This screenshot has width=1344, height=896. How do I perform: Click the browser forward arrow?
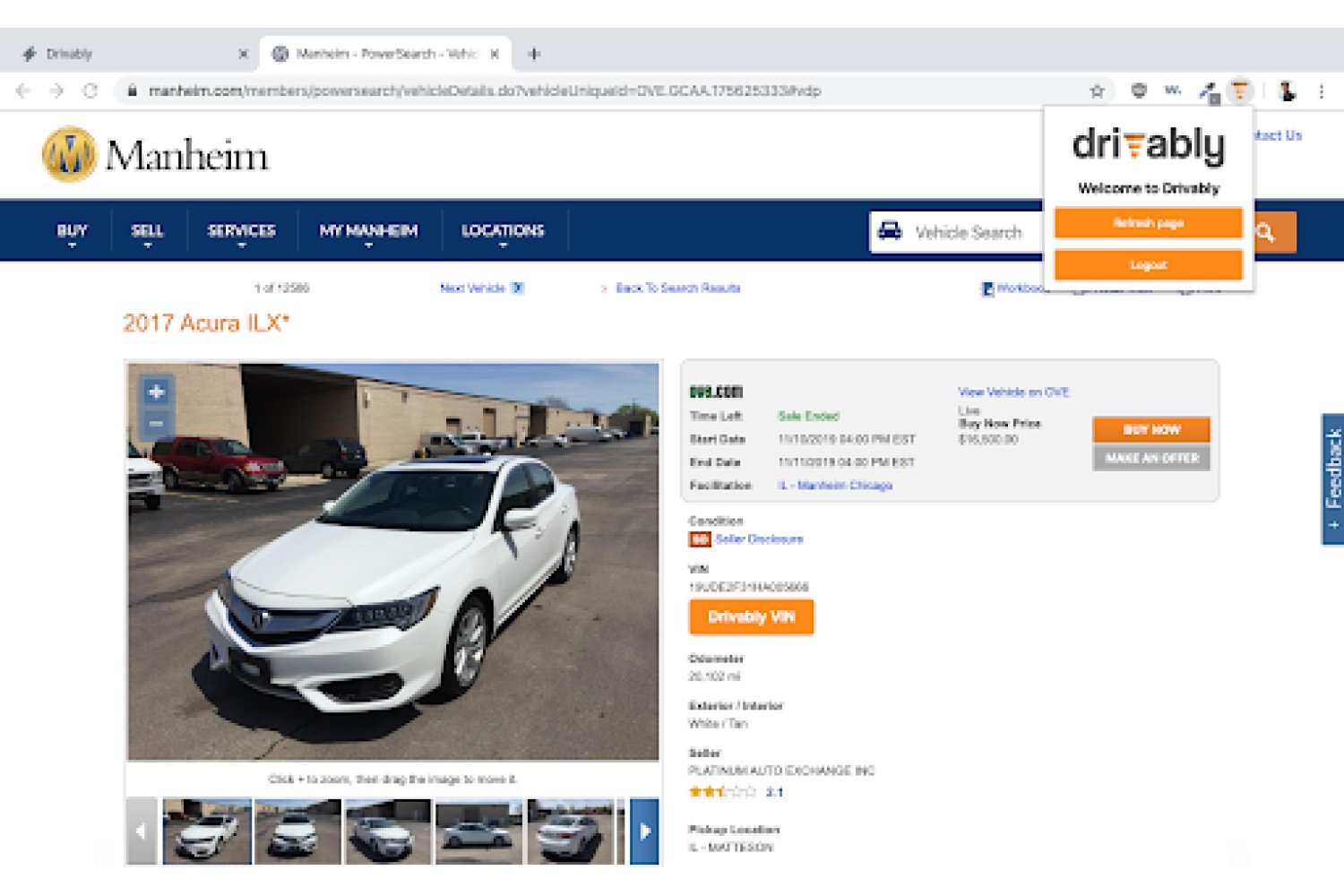56,90
